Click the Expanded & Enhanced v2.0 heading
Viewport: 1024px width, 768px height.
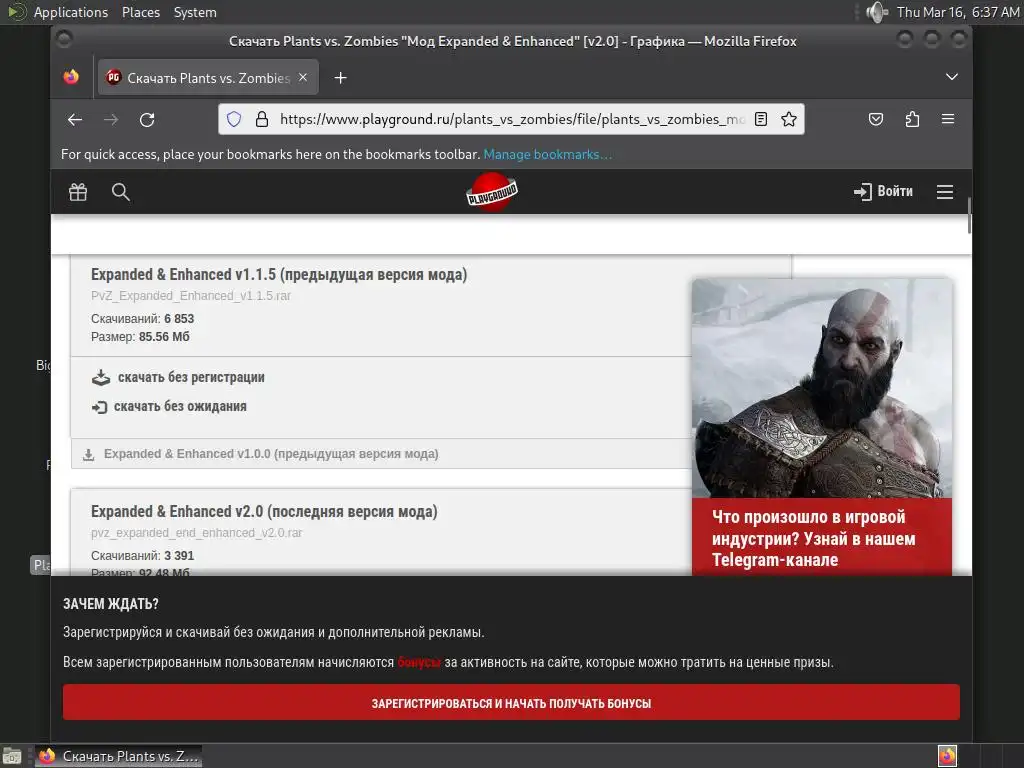[264, 511]
